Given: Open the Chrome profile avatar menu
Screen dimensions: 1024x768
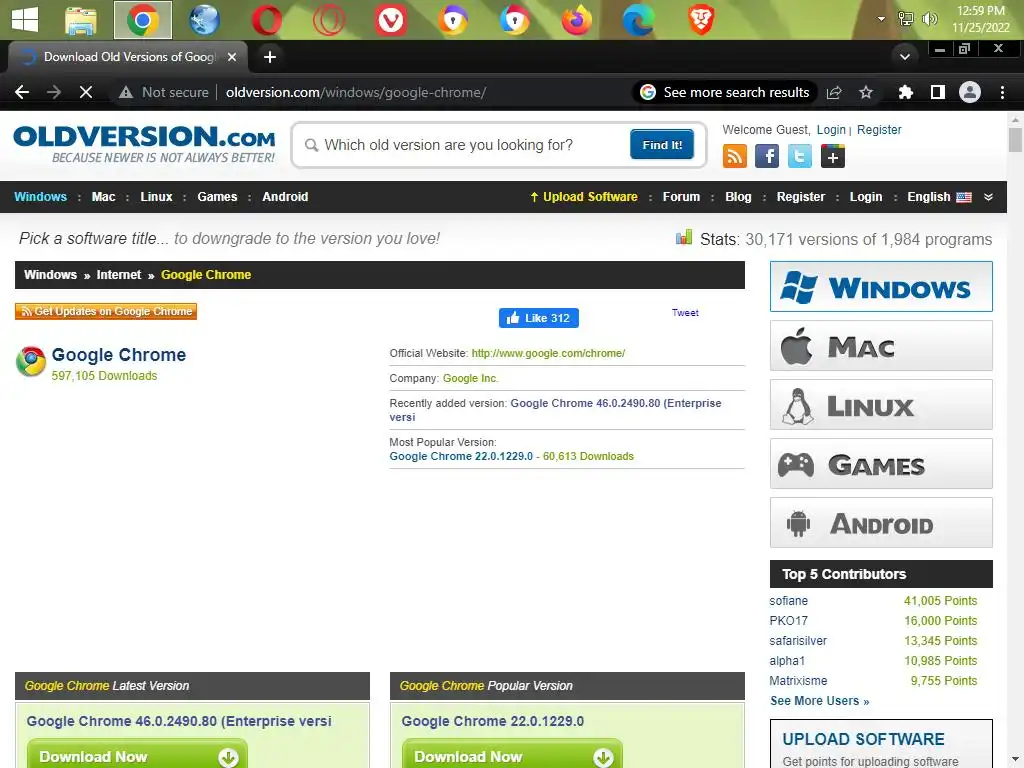Looking at the screenshot, I should coord(970,92).
